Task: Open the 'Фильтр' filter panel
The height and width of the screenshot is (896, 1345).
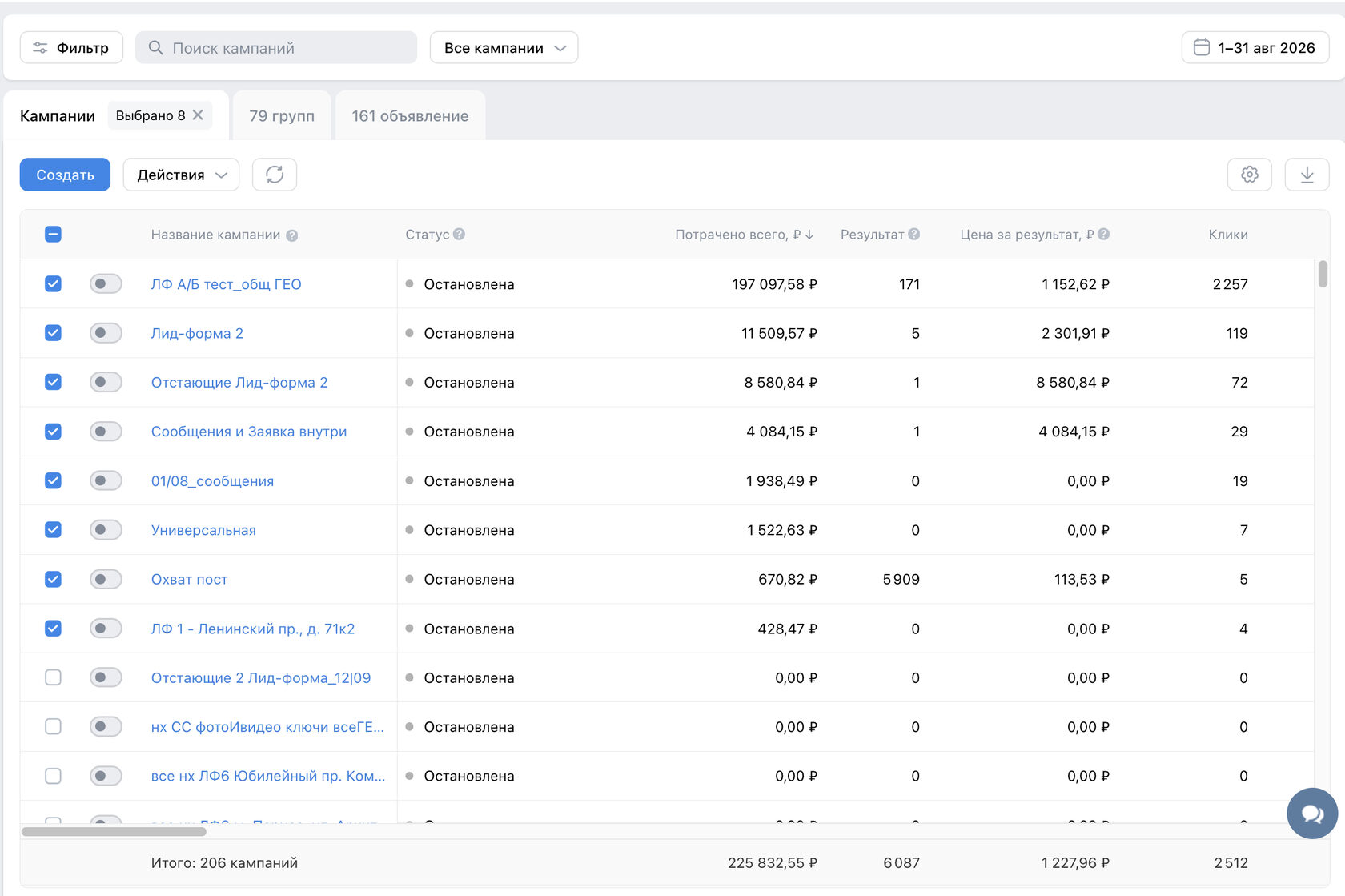Action: (x=71, y=47)
